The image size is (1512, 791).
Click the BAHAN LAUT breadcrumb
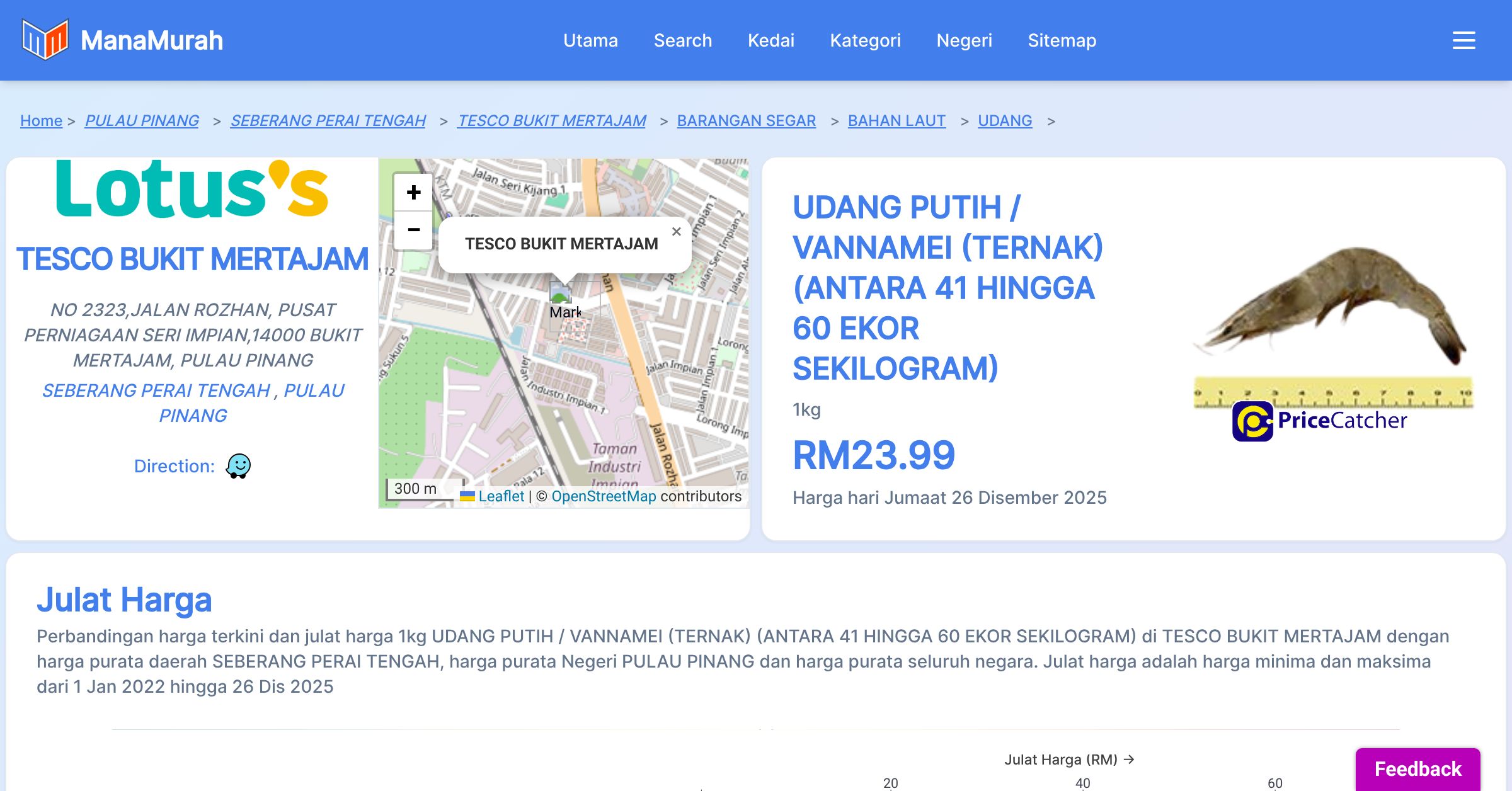coord(896,120)
